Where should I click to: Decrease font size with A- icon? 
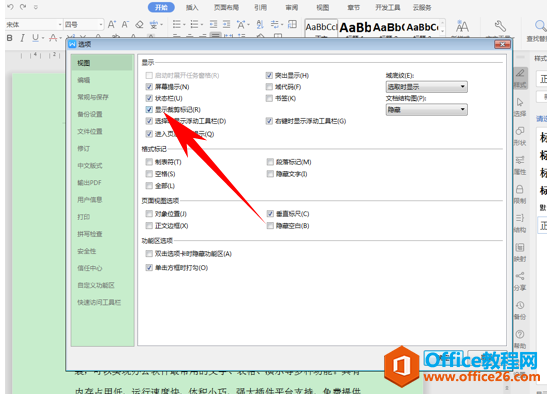(125, 24)
